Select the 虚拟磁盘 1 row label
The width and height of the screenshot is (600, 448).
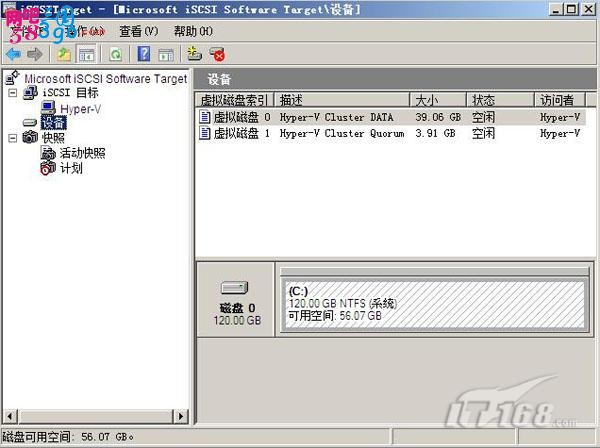[x=242, y=133]
